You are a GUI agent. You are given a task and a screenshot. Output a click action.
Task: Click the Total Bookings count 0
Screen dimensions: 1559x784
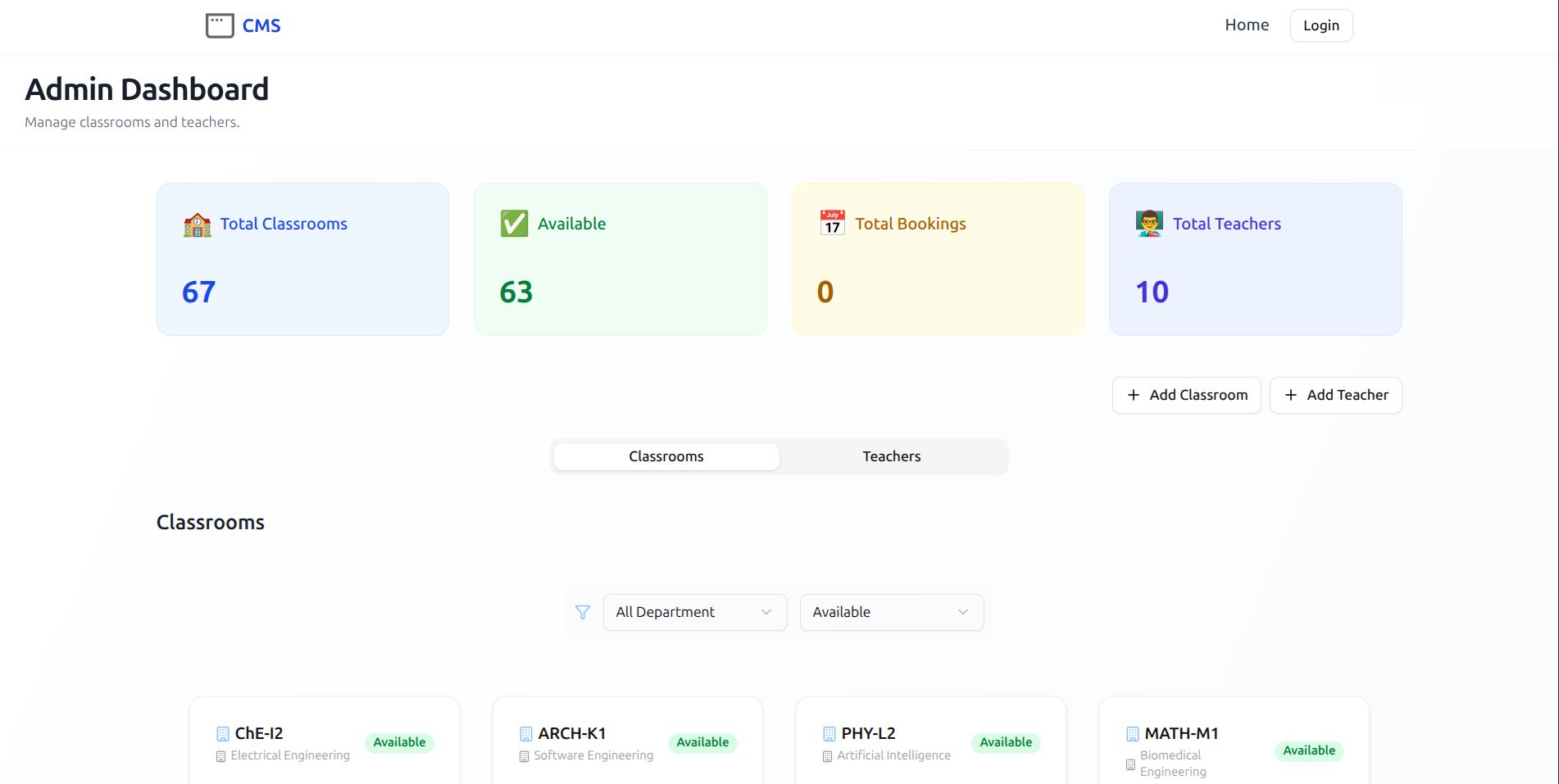pyautogui.click(x=825, y=292)
